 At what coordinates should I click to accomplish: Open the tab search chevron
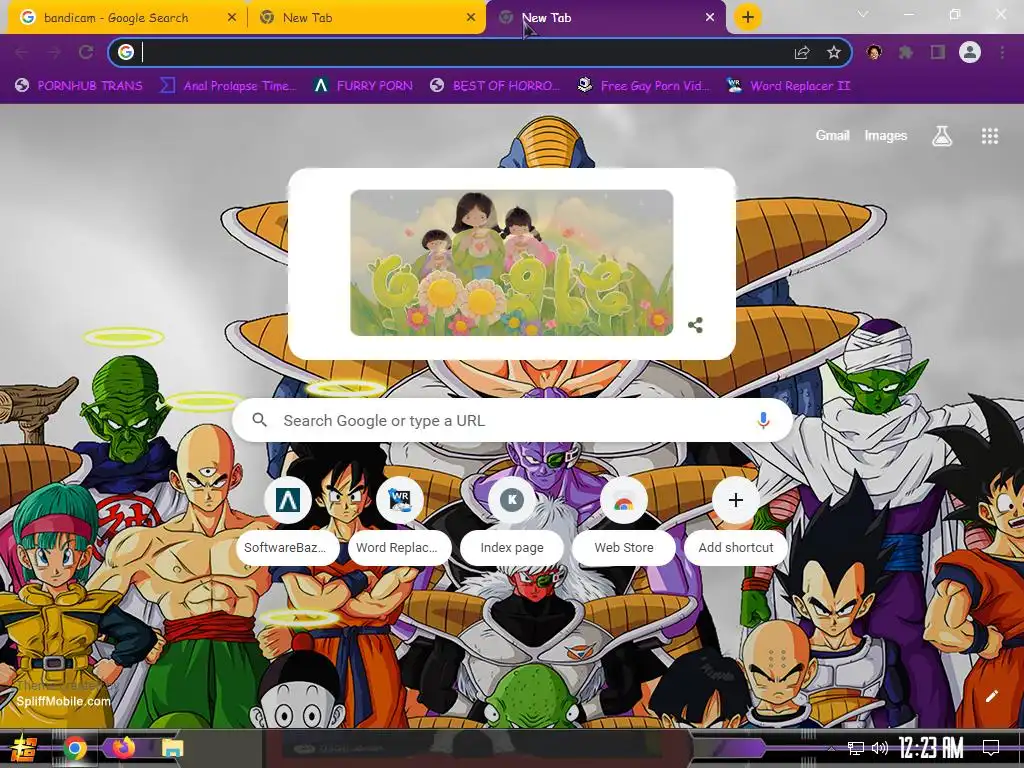click(x=863, y=14)
